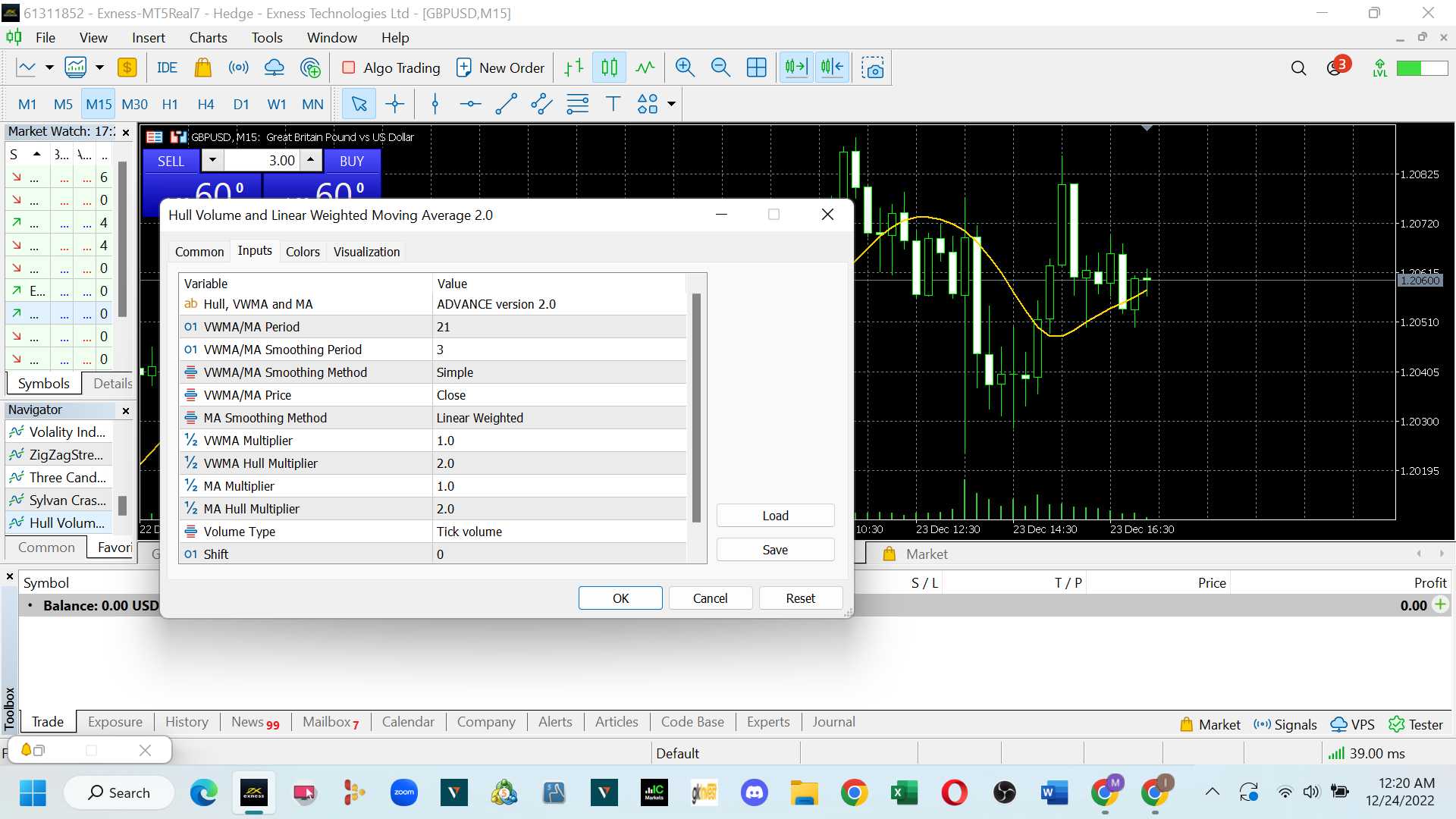Select the vertical line drawing tool
Image resolution: width=1456 pixels, height=819 pixels.
pyautogui.click(x=435, y=104)
